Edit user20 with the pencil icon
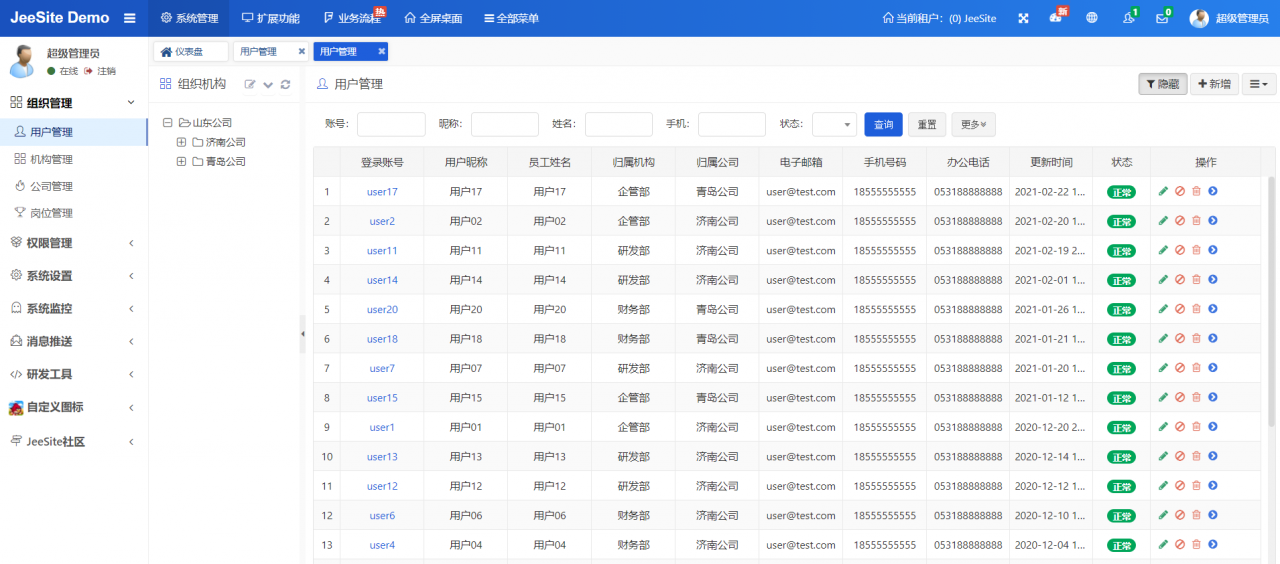 click(x=1163, y=309)
